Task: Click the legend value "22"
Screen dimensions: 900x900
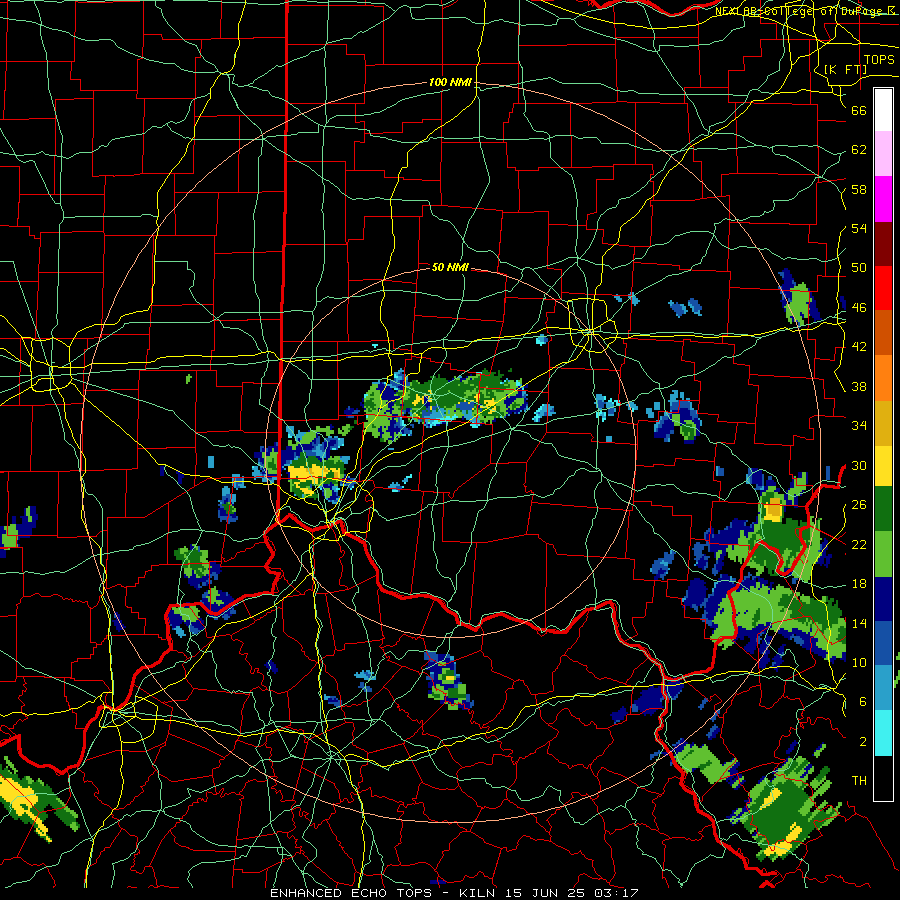Action: click(x=859, y=544)
